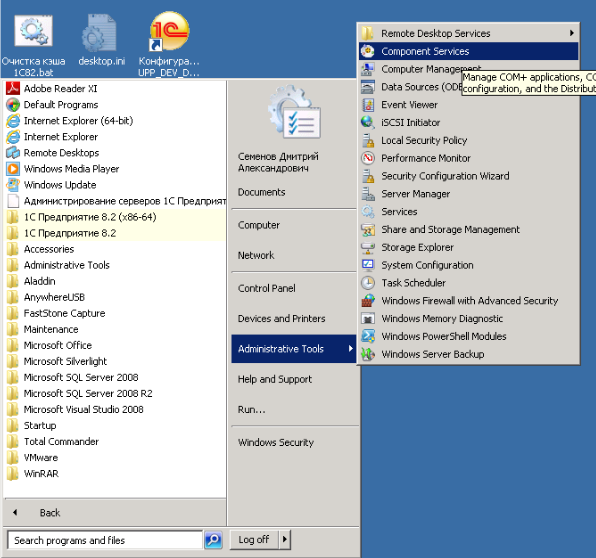Click the Computer Management icon
The height and width of the screenshot is (558, 596).
pyautogui.click(x=368, y=69)
